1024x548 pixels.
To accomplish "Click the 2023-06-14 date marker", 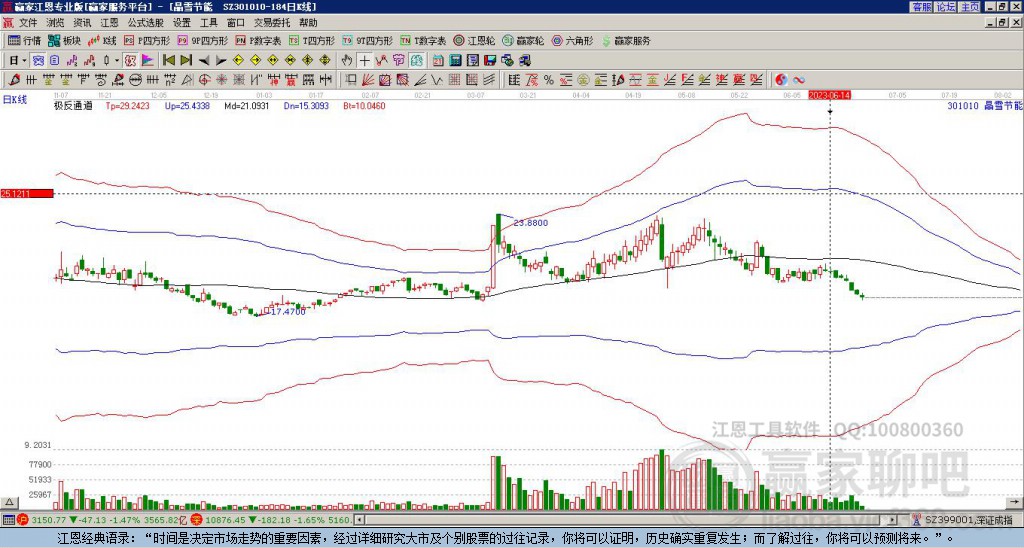I will pyautogui.click(x=829, y=95).
